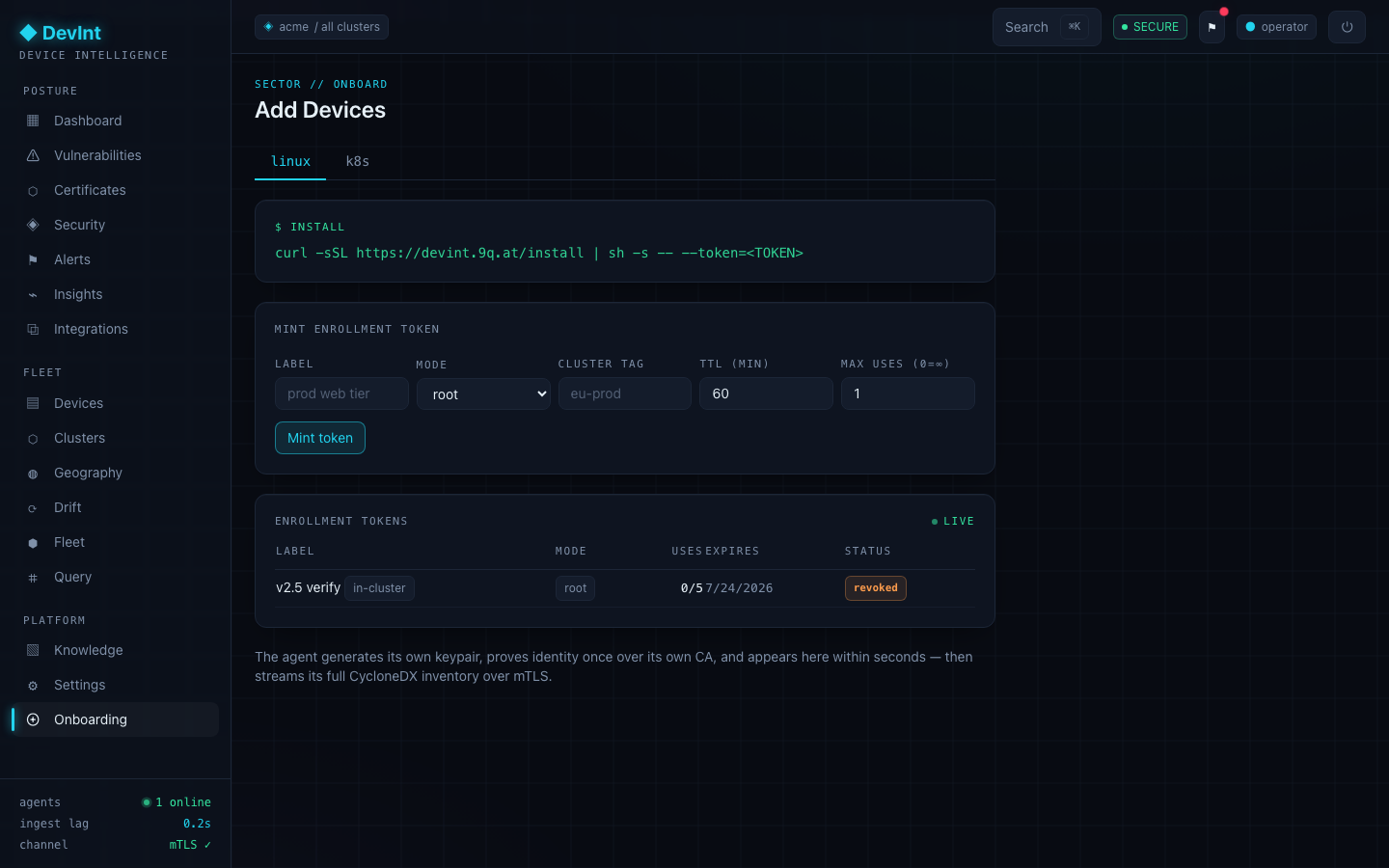Click the acme cluster diamond icon
The height and width of the screenshot is (868, 1389).
[268, 27]
